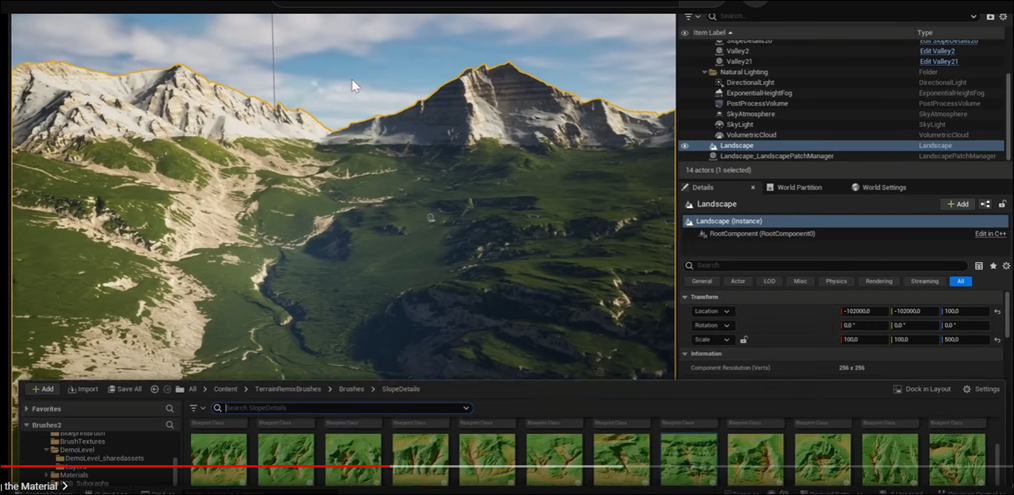This screenshot has width=1014, height=495.
Task: Toggle Scale lock ratio padlock
Action: (744, 340)
